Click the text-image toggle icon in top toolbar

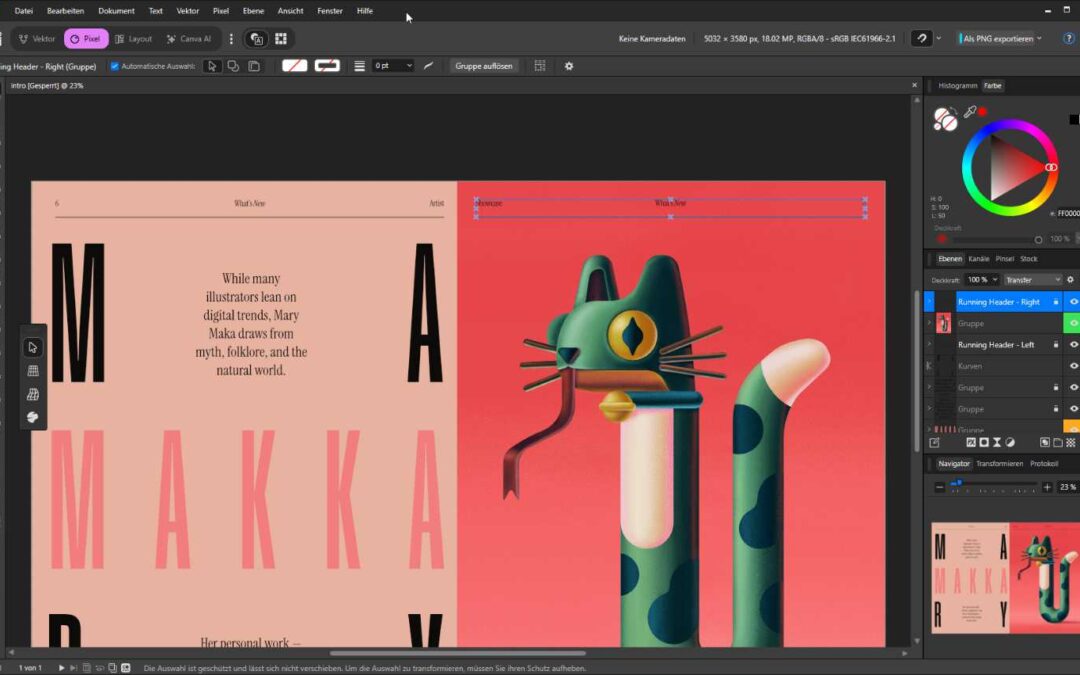(x=257, y=39)
